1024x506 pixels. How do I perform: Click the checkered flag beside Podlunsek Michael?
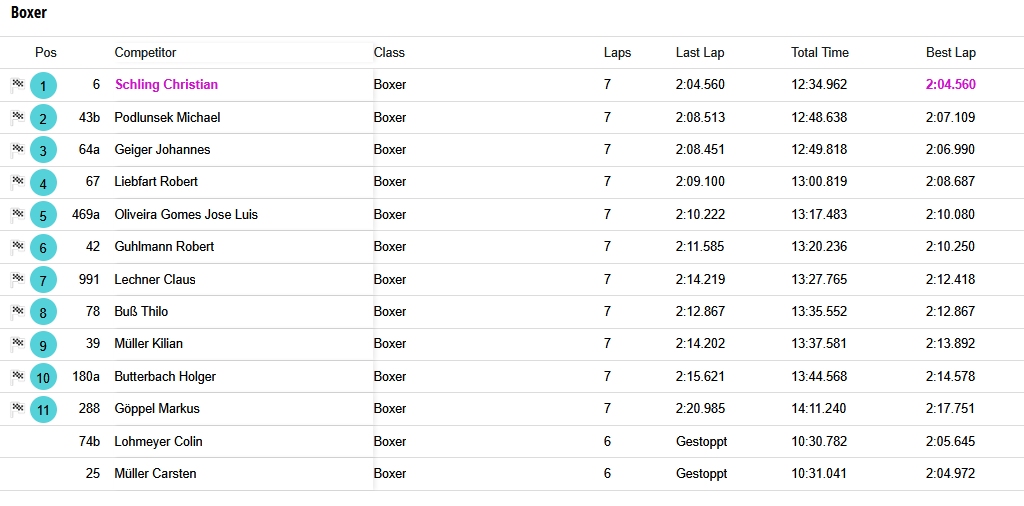[18, 117]
